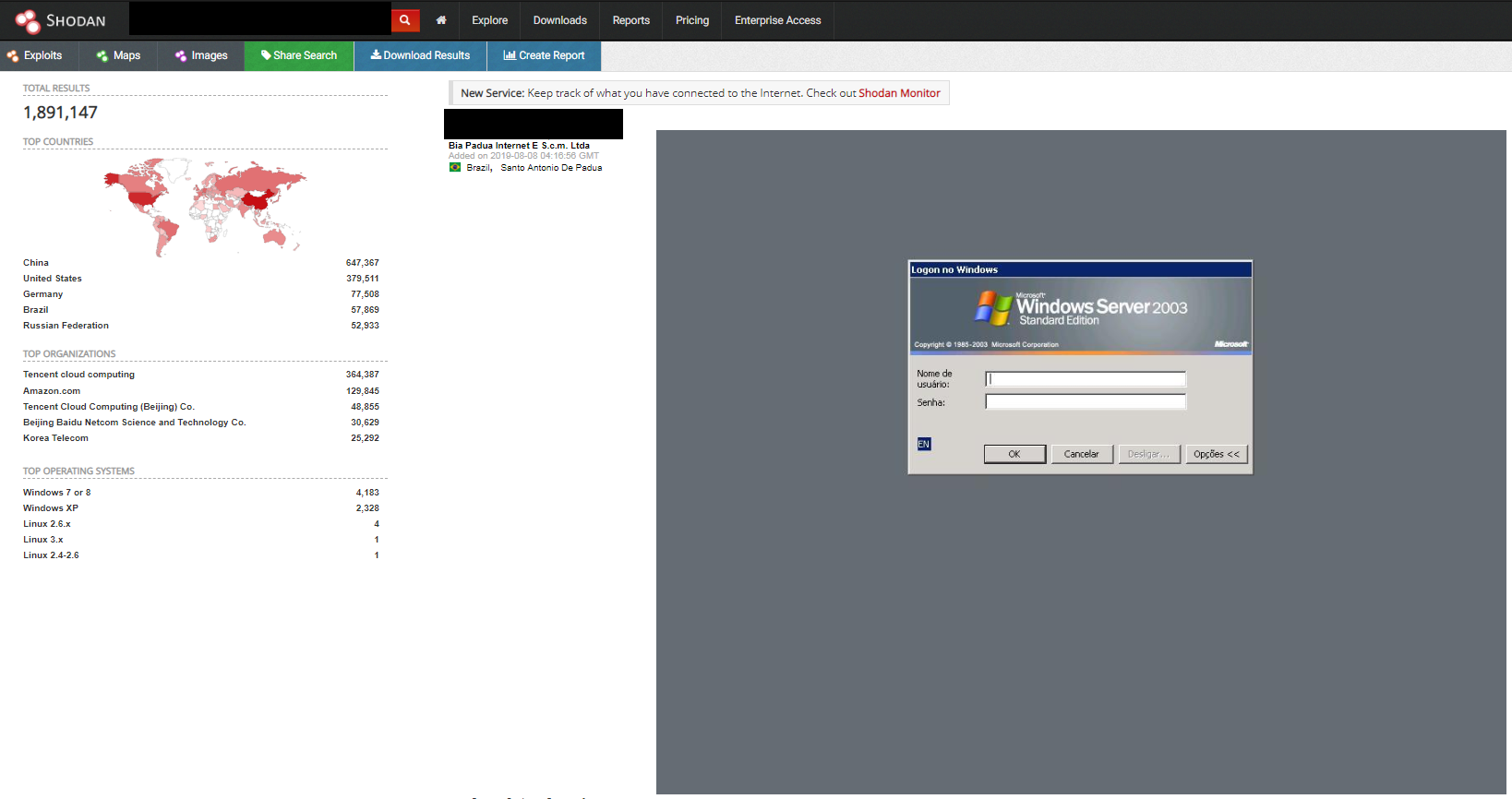Screen dimensions: 1512x799
Task: Open the Pricing page
Action: coord(692,20)
